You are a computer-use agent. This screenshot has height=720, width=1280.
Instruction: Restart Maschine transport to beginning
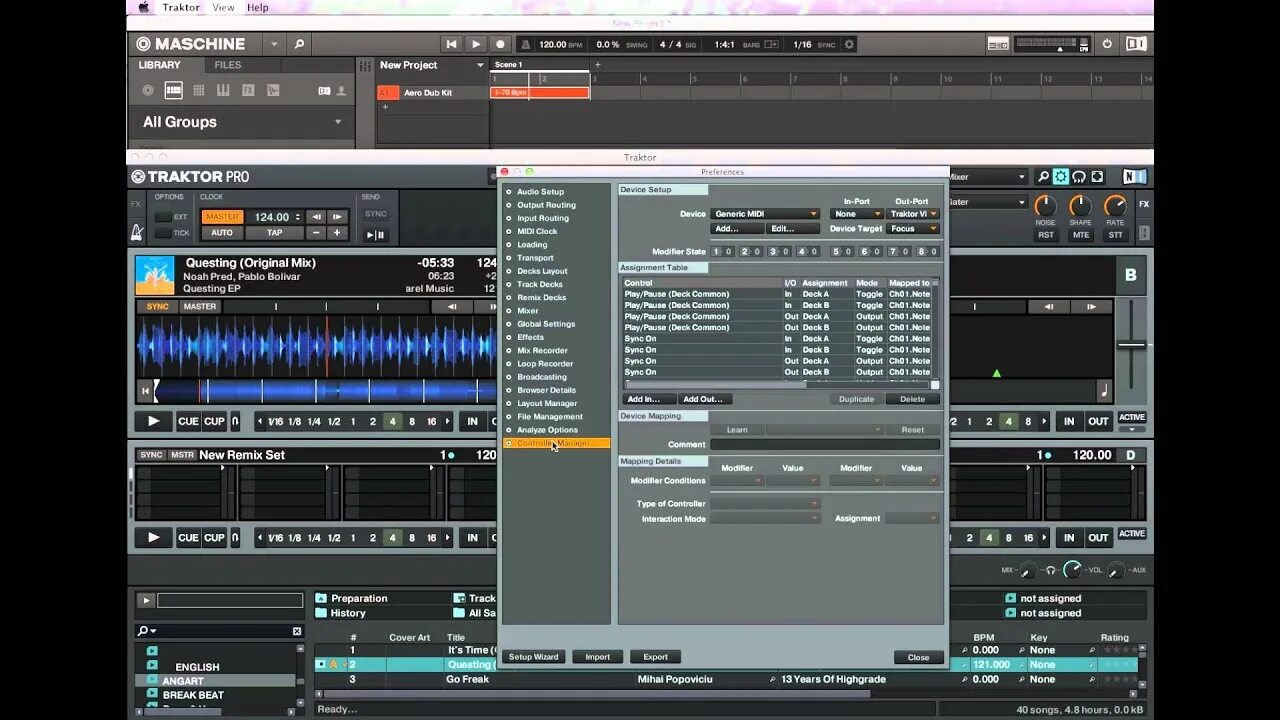tap(452, 44)
